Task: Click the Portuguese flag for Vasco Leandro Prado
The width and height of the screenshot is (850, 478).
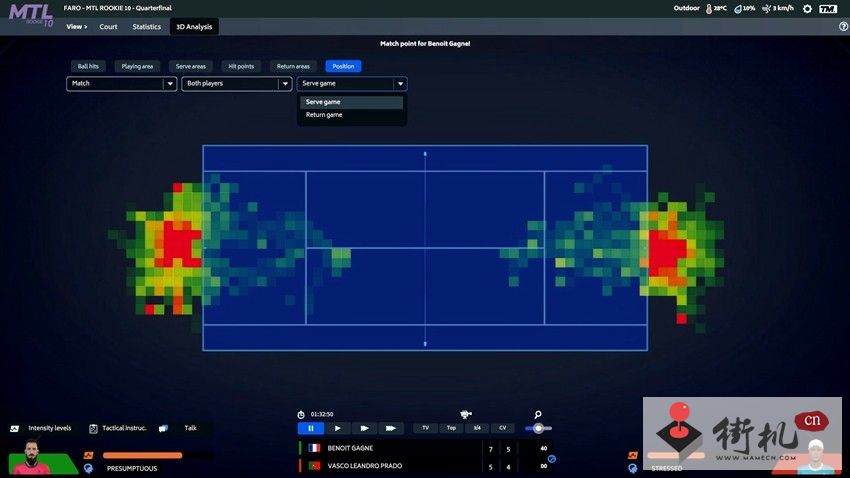Action: 314,466
